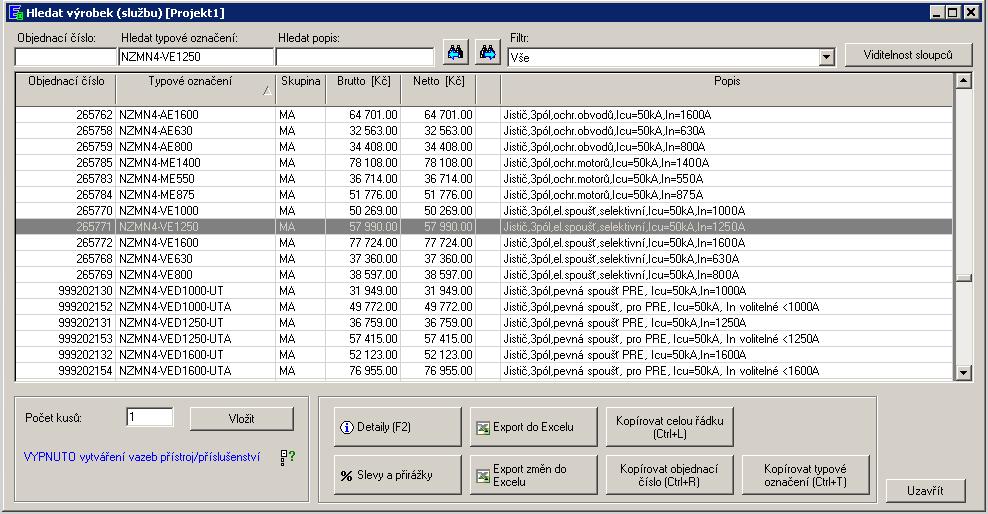988x514 pixels.
Task: Select row NZMN4-ME550
Action: click(484, 179)
